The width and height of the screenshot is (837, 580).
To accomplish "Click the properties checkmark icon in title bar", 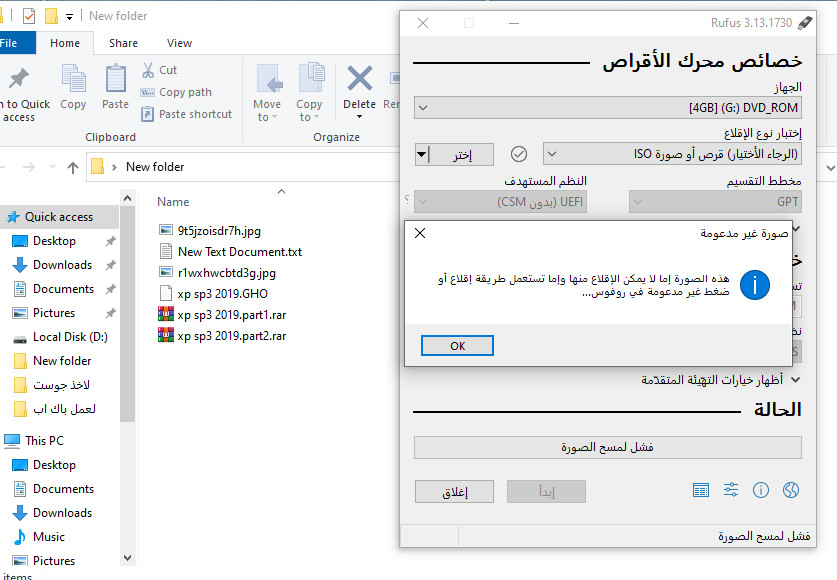I will tap(29, 16).
